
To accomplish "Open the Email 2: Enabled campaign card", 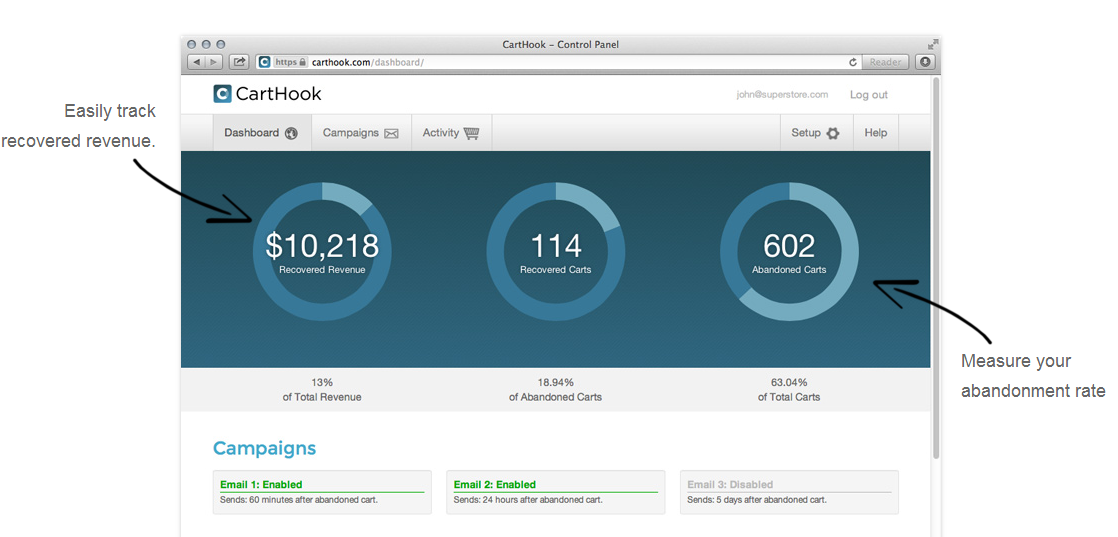I will tap(555, 492).
